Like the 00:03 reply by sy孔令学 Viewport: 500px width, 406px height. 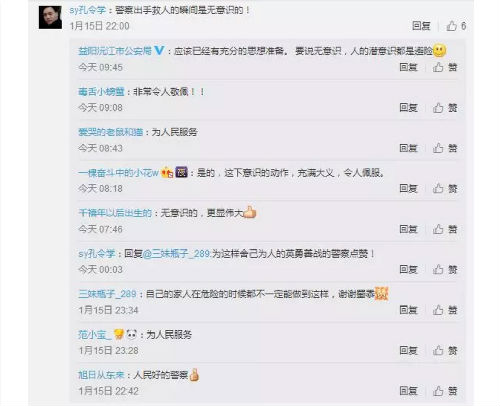coord(438,269)
